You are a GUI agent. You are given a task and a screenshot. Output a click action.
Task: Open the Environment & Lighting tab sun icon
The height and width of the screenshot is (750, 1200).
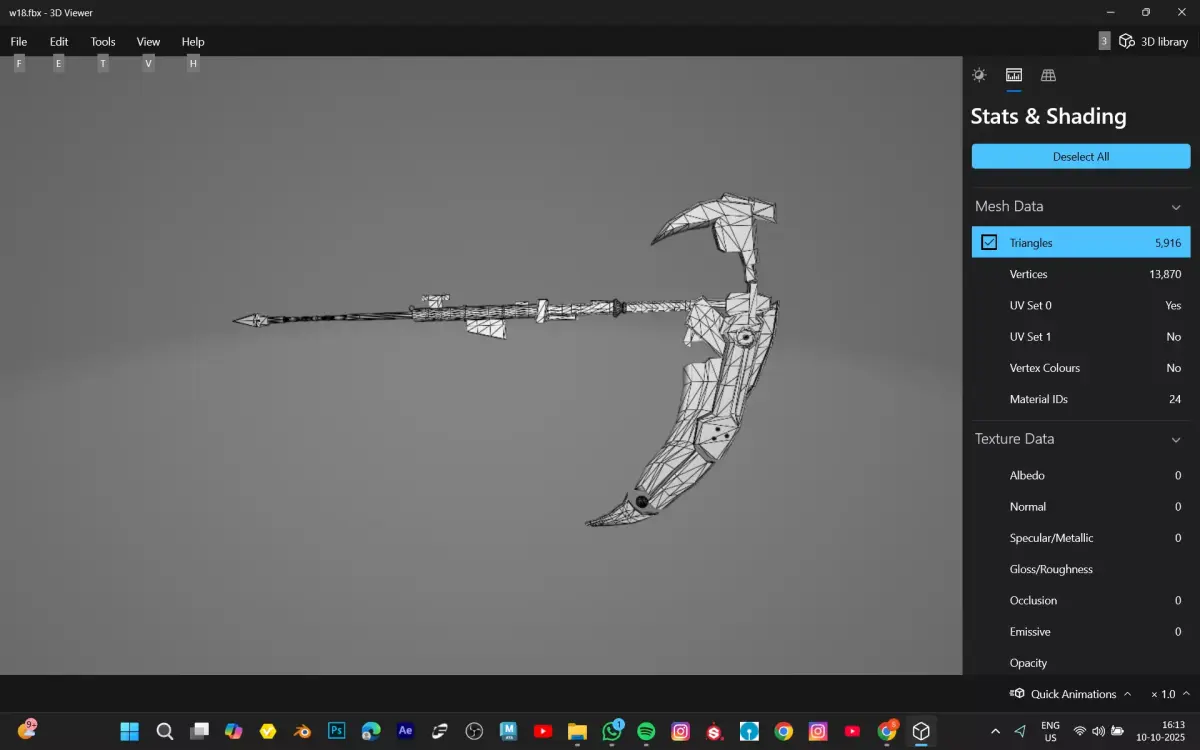point(979,75)
